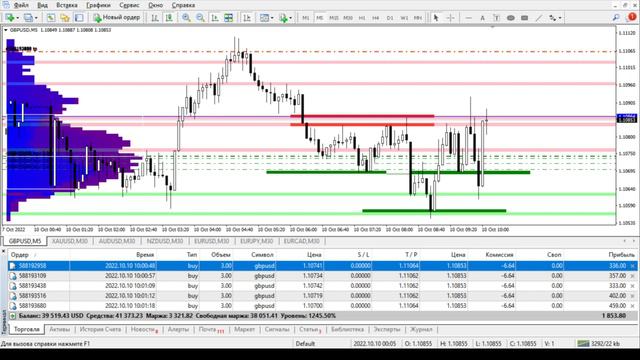Switch chart to candlesticks icon
640x360 pixels.
click(x=169, y=18)
